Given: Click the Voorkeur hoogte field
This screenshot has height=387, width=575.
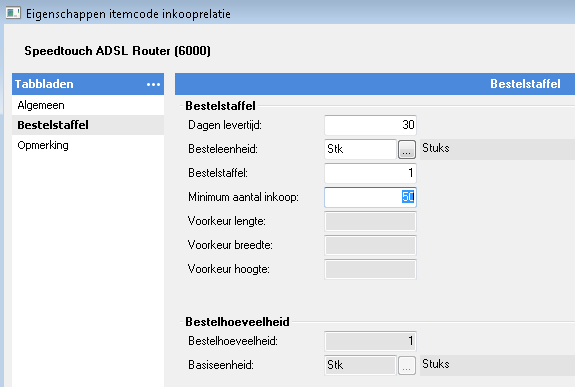Looking at the screenshot, I should click(x=370, y=269).
